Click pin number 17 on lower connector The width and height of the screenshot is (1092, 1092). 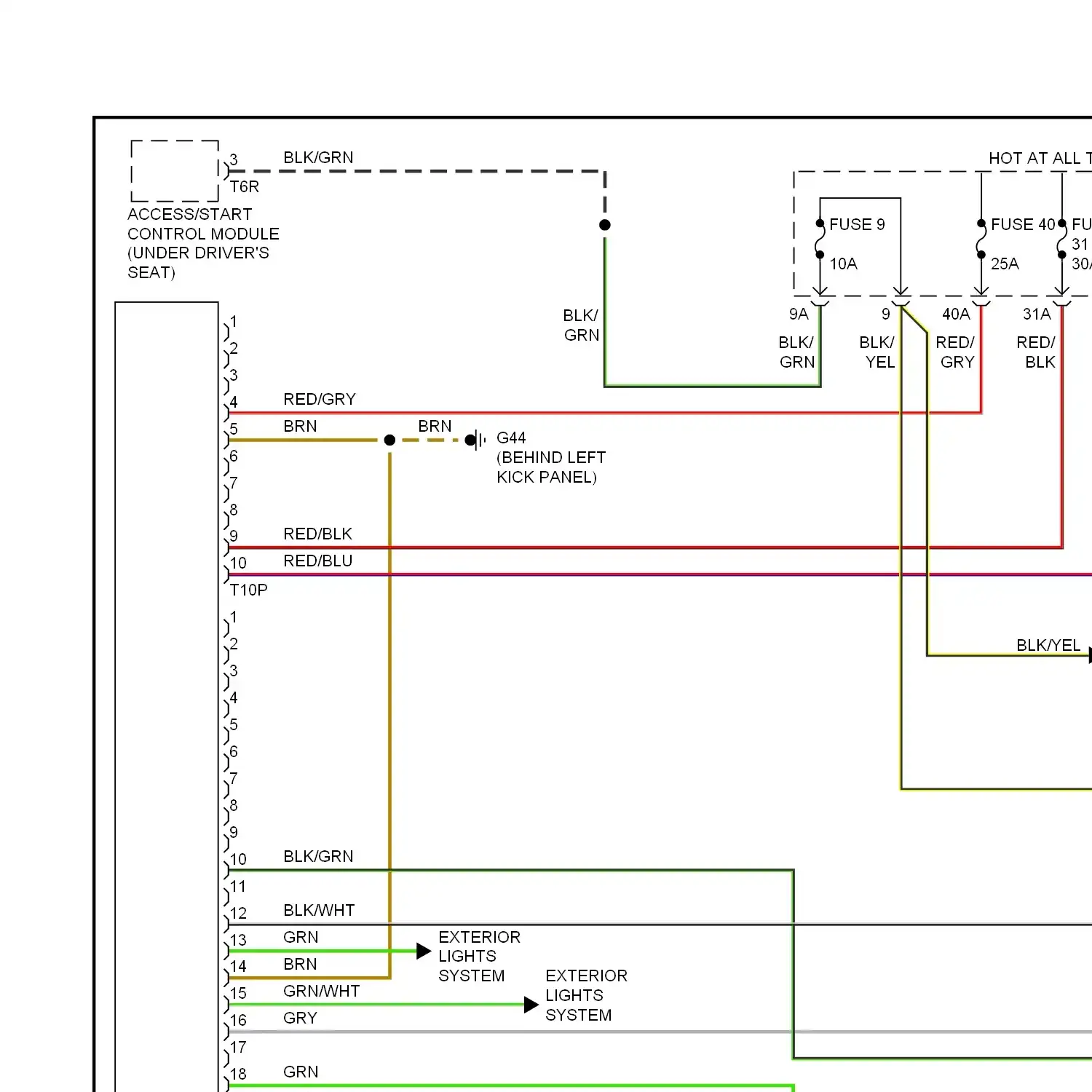tap(238, 1047)
